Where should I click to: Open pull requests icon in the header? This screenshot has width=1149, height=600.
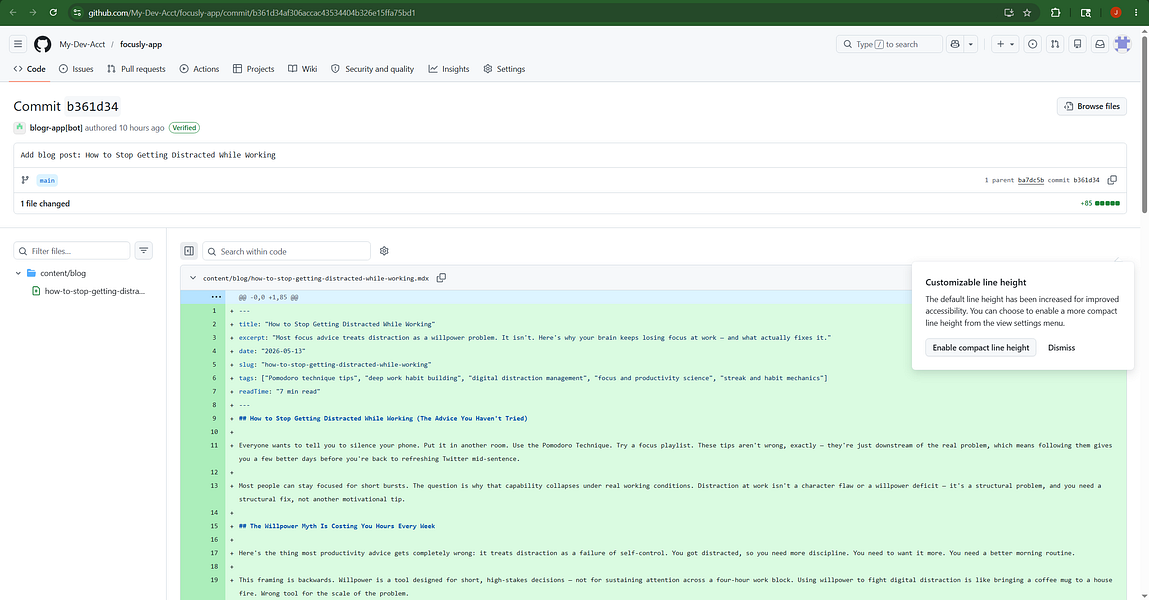tap(1054, 44)
